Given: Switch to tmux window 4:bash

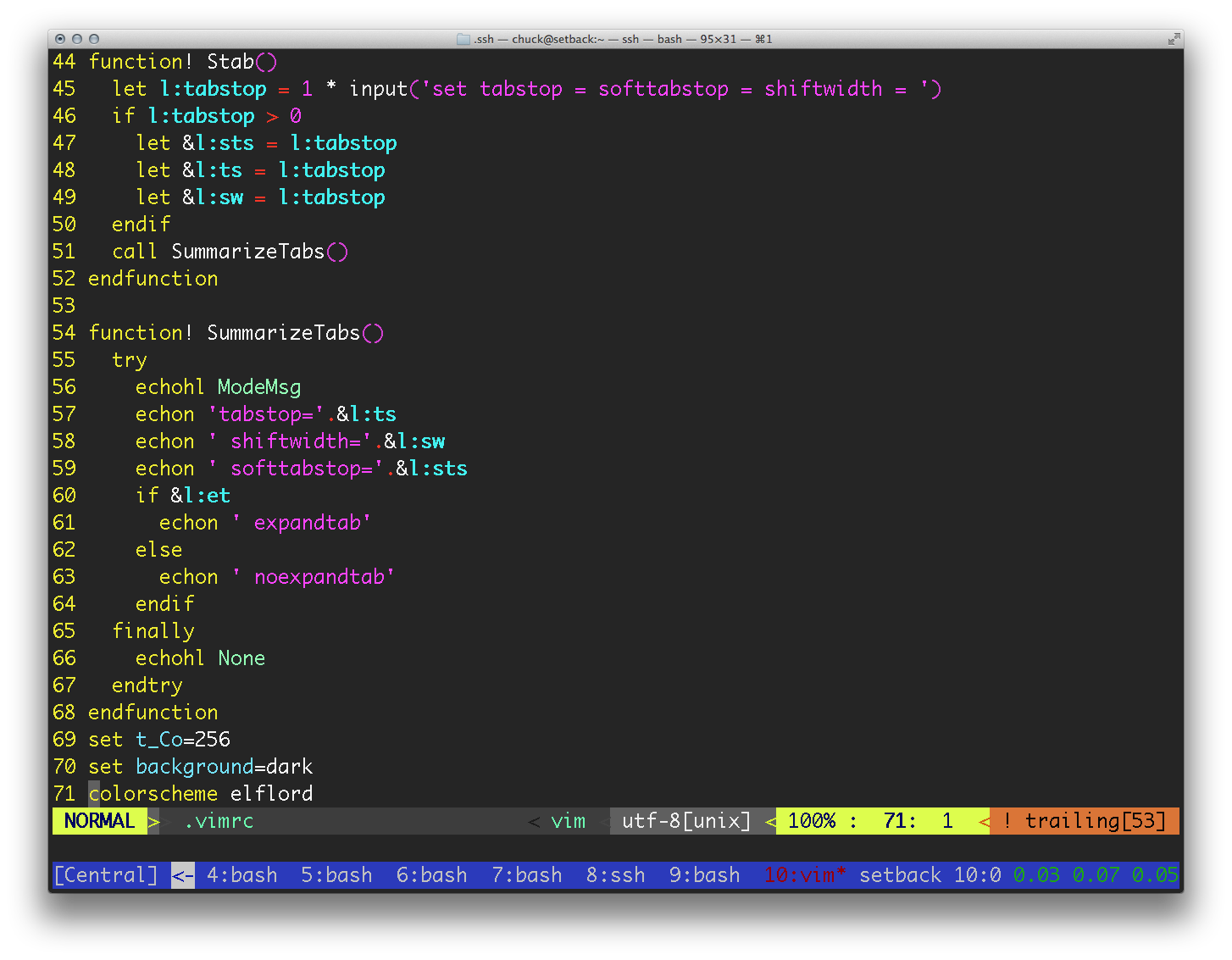Looking at the screenshot, I should point(242,875).
